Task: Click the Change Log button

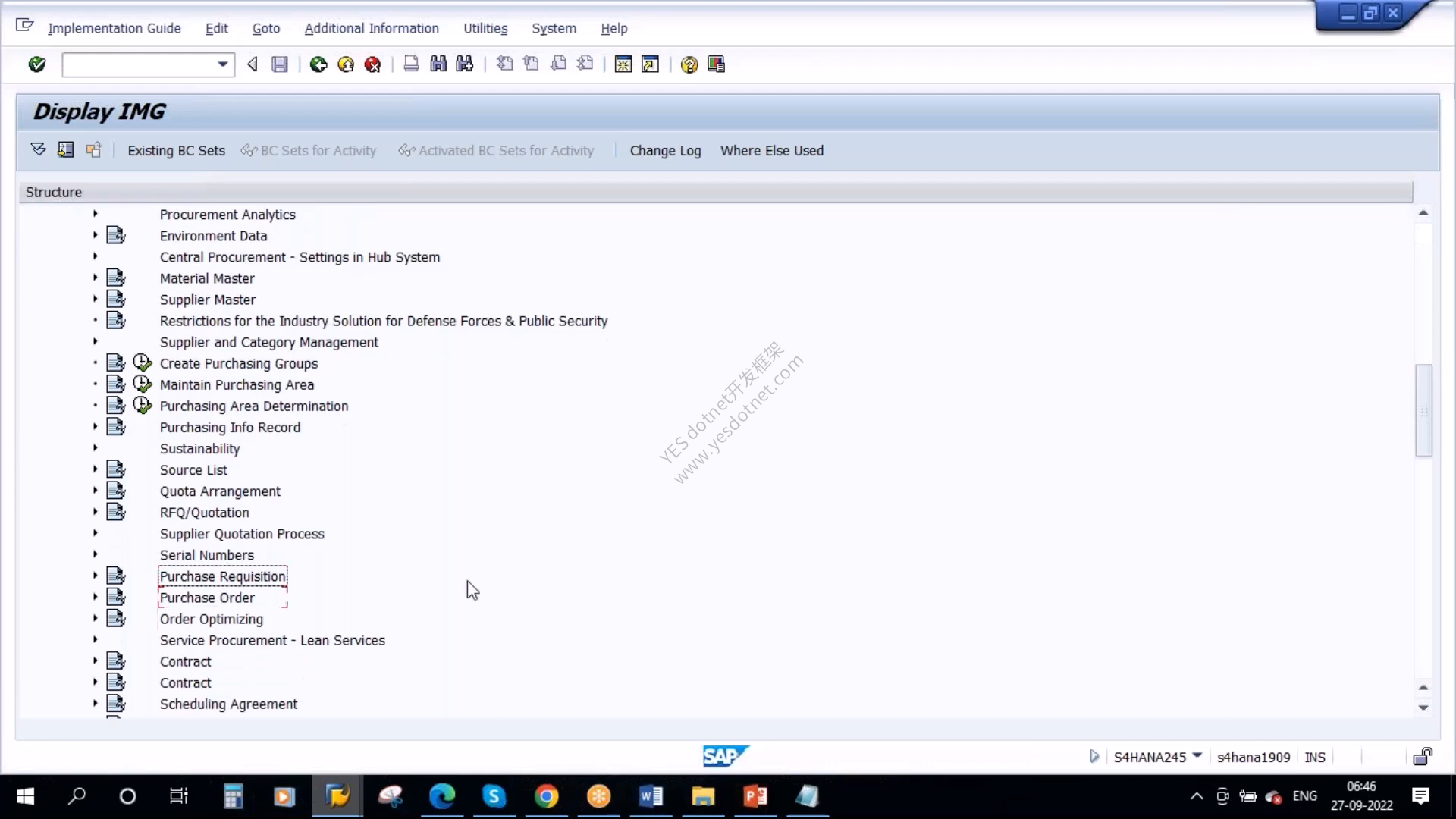Action: [665, 150]
